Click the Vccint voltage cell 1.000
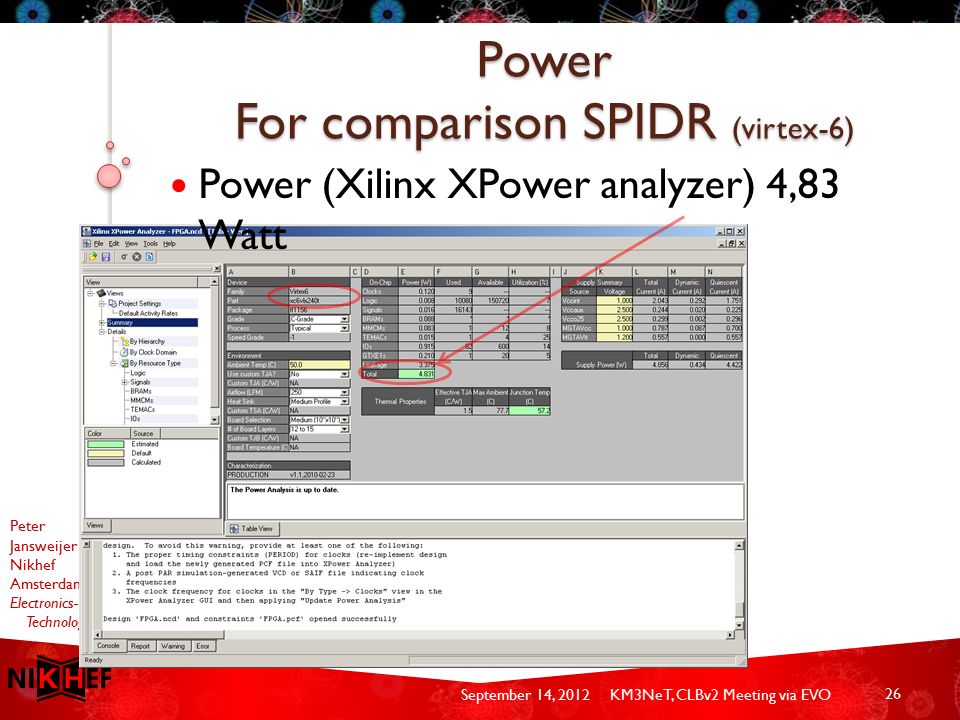 pyautogui.click(x=615, y=301)
